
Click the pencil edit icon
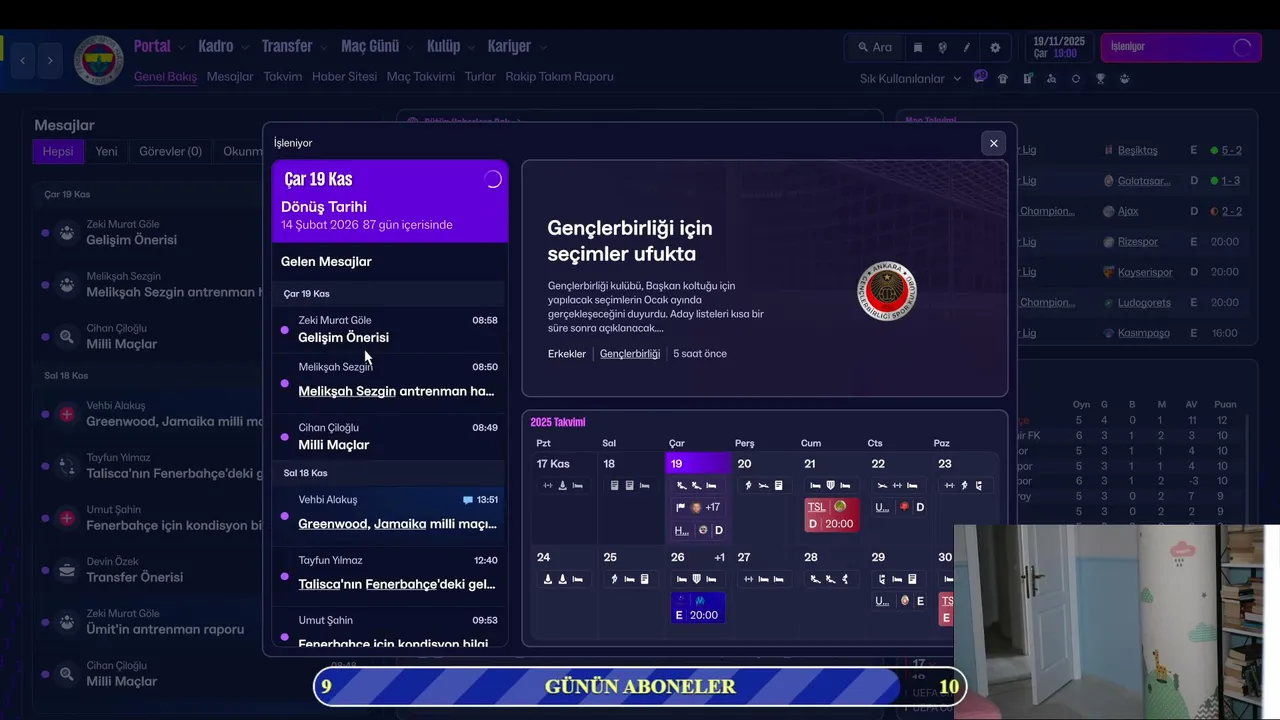pyautogui.click(x=967, y=47)
